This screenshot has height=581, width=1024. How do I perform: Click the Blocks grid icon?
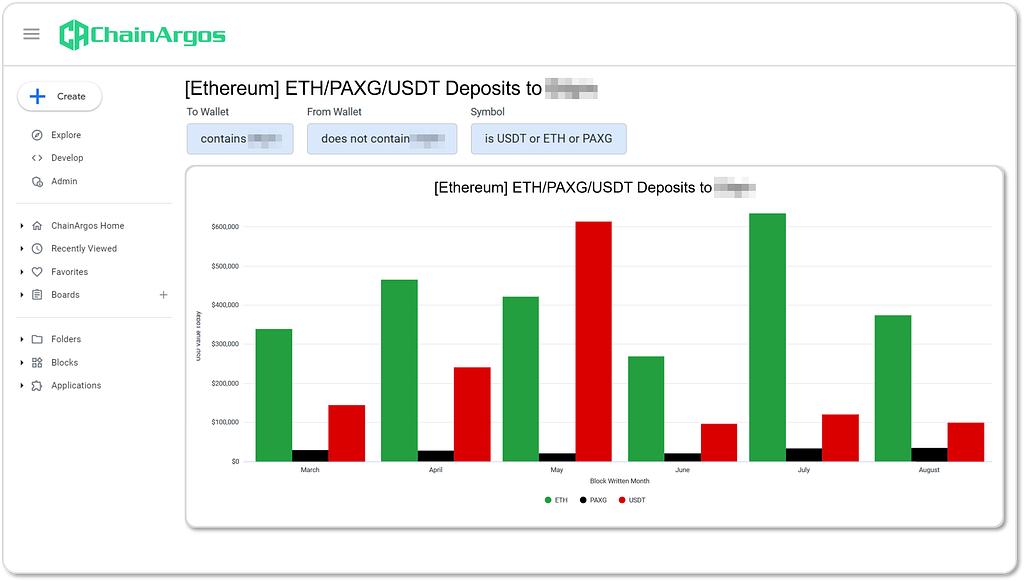point(37,363)
